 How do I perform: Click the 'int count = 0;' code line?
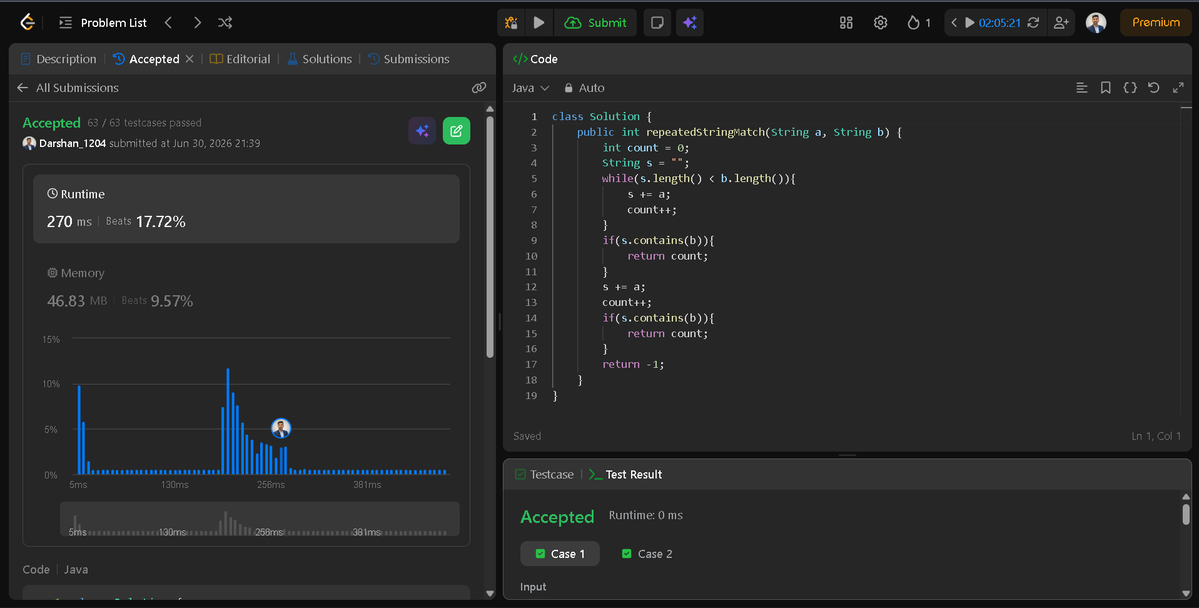[x=645, y=148]
